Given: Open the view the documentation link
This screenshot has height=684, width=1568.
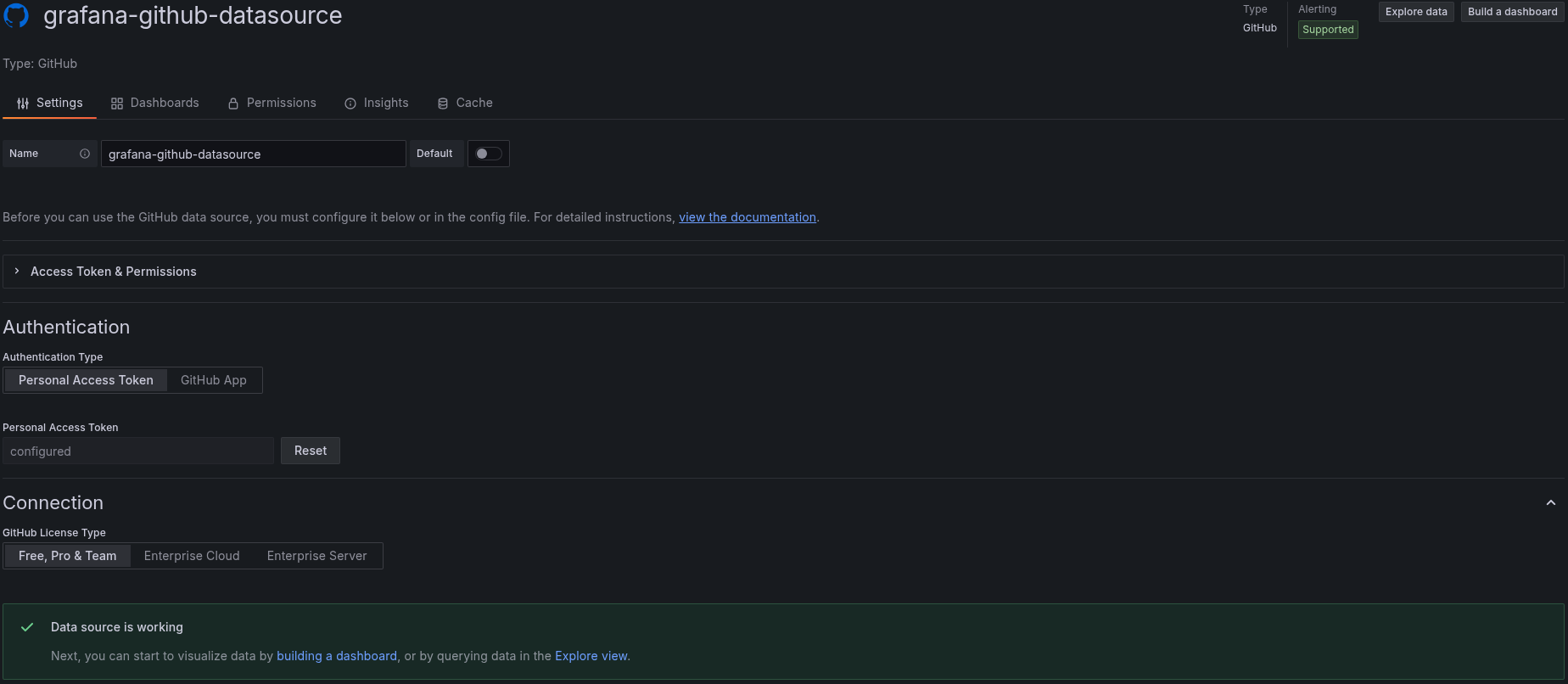Looking at the screenshot, I should [x=747, y=217].
